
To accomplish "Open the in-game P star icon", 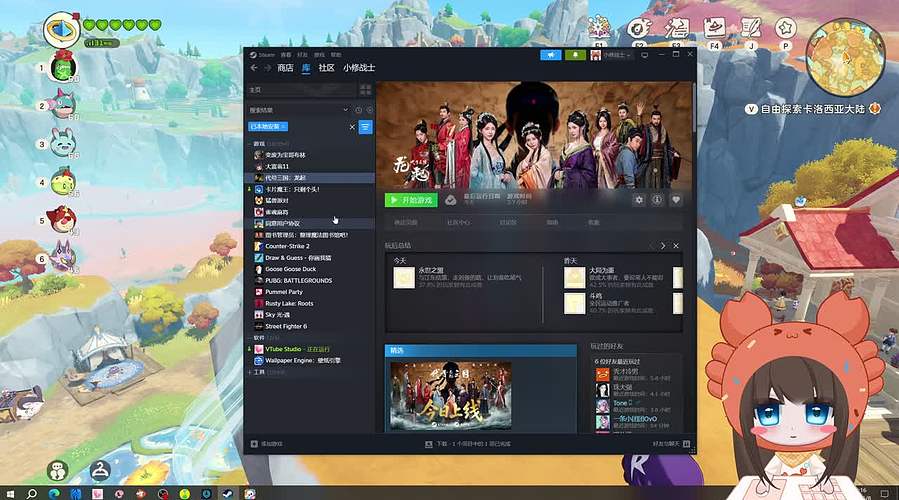I will 785,29.
